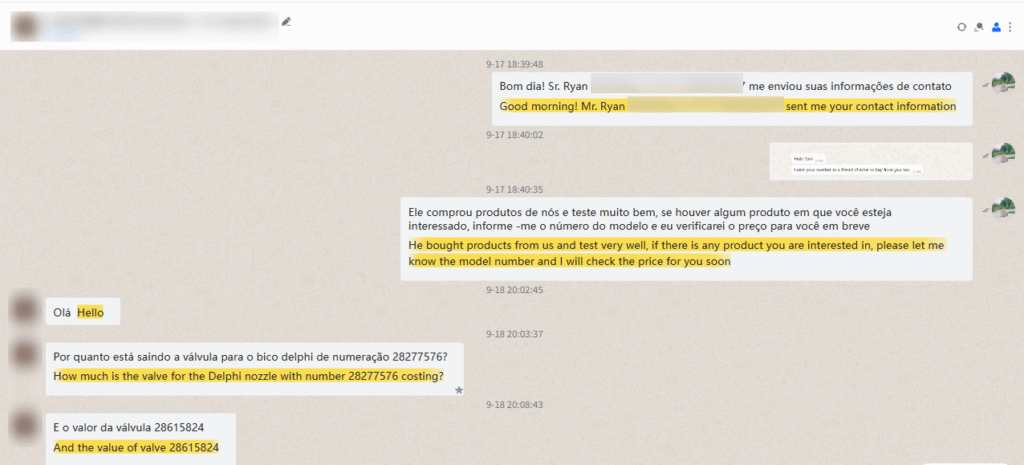
Task: Click sender avatar beside 'Bom dia' message
Action: (1001, 86)
